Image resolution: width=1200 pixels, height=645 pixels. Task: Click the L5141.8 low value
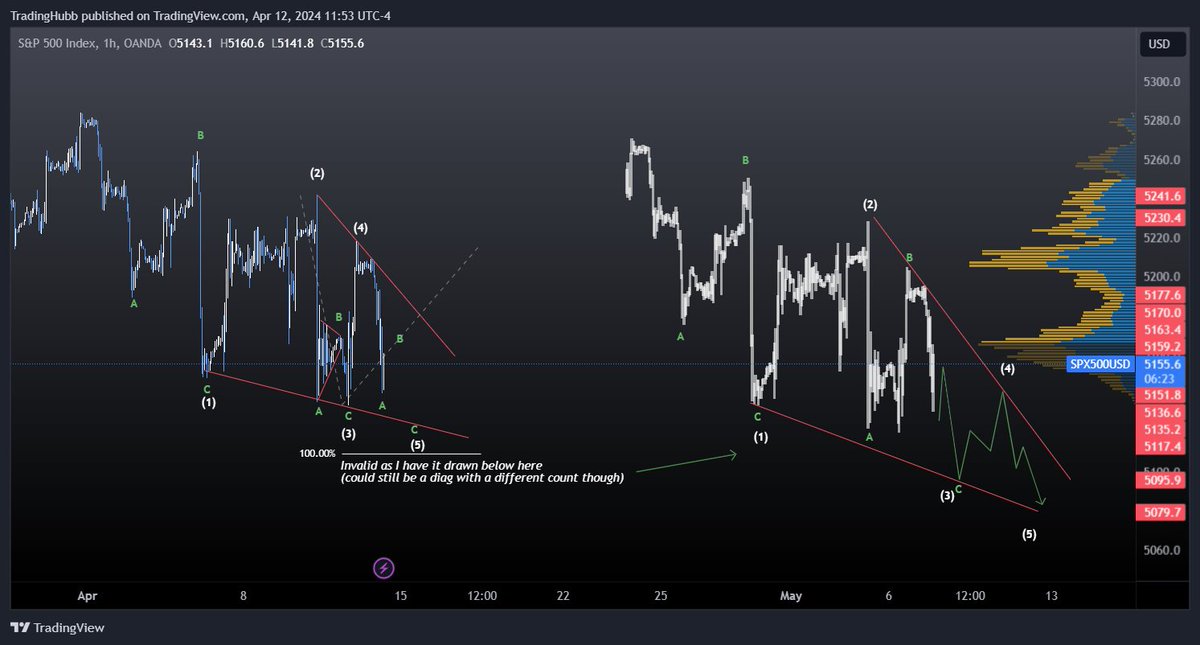[292, 44]
